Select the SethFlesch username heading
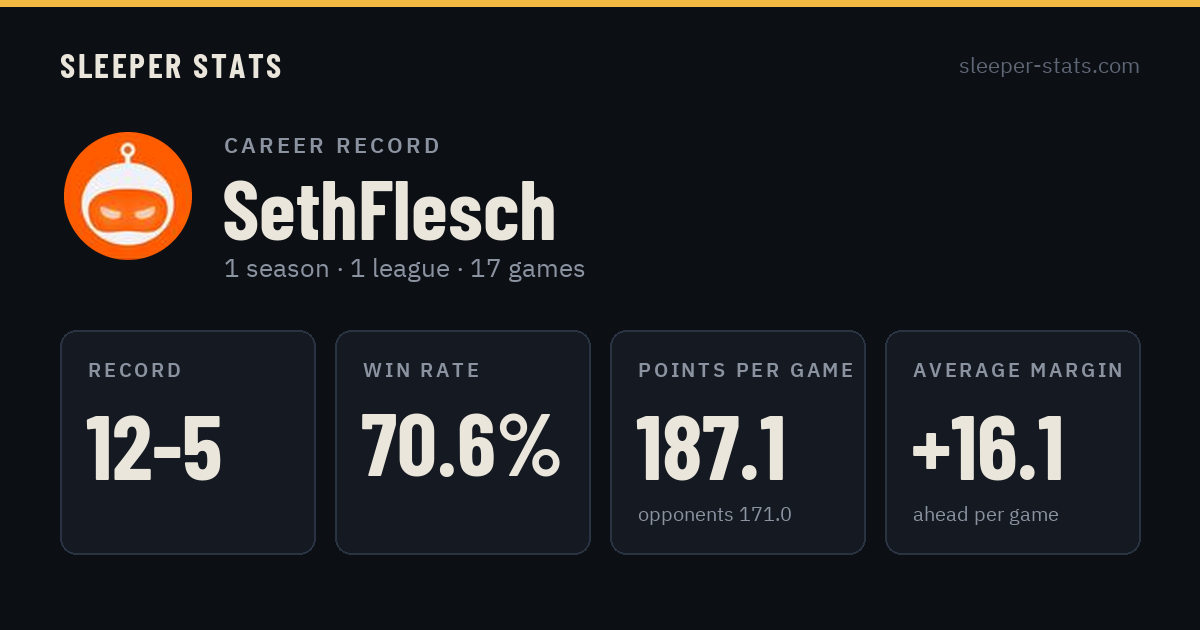The width and height of the screenshot is (1200, 630). click(x=389, y=211)
